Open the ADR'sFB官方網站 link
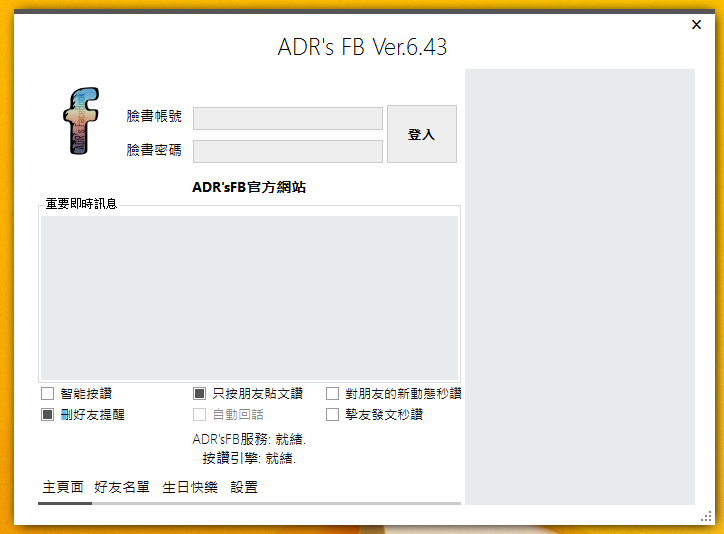Viewport: 724px width, 534px height. pyautogui.click(x=249, y=187)
